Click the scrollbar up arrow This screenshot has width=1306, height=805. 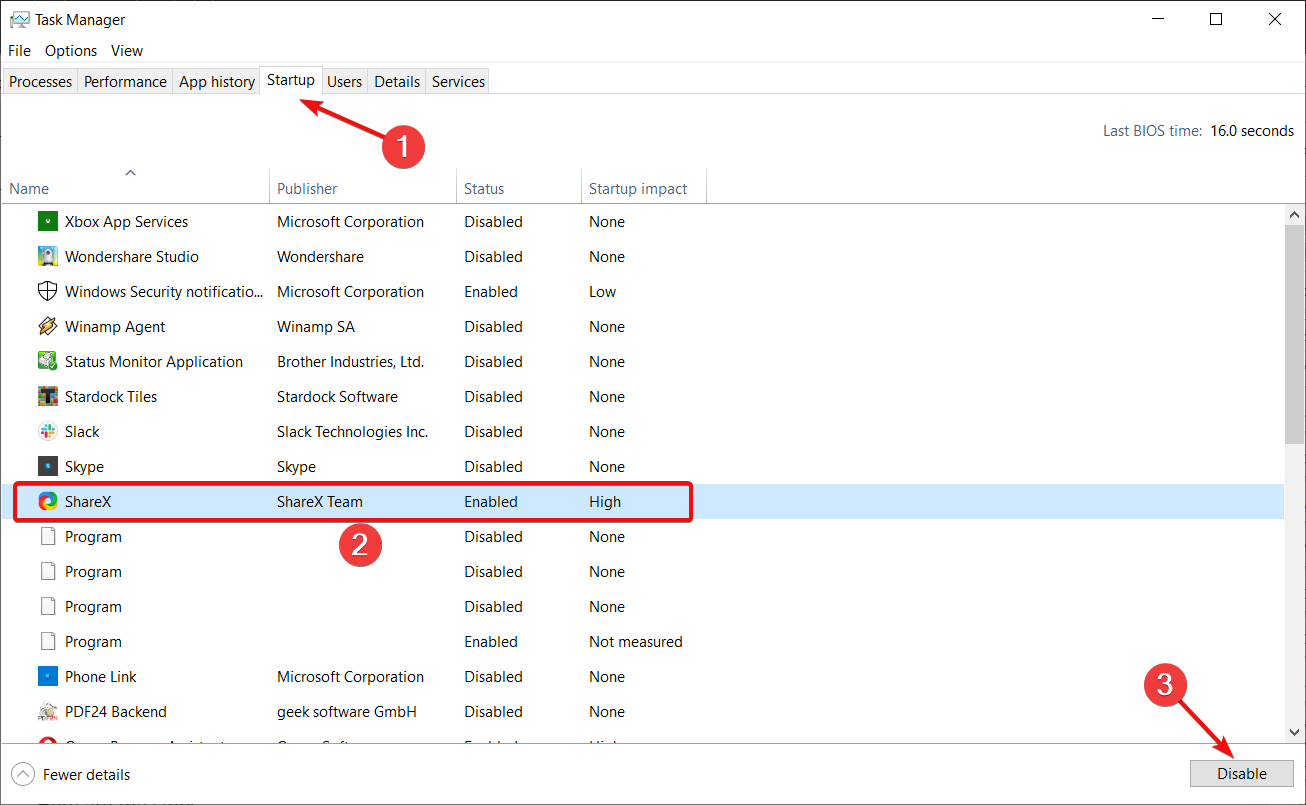[1295, 214]
